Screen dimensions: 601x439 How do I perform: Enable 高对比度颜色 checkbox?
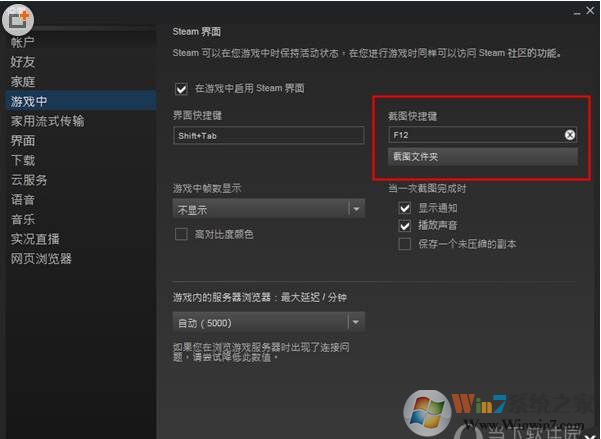(181, 234)
